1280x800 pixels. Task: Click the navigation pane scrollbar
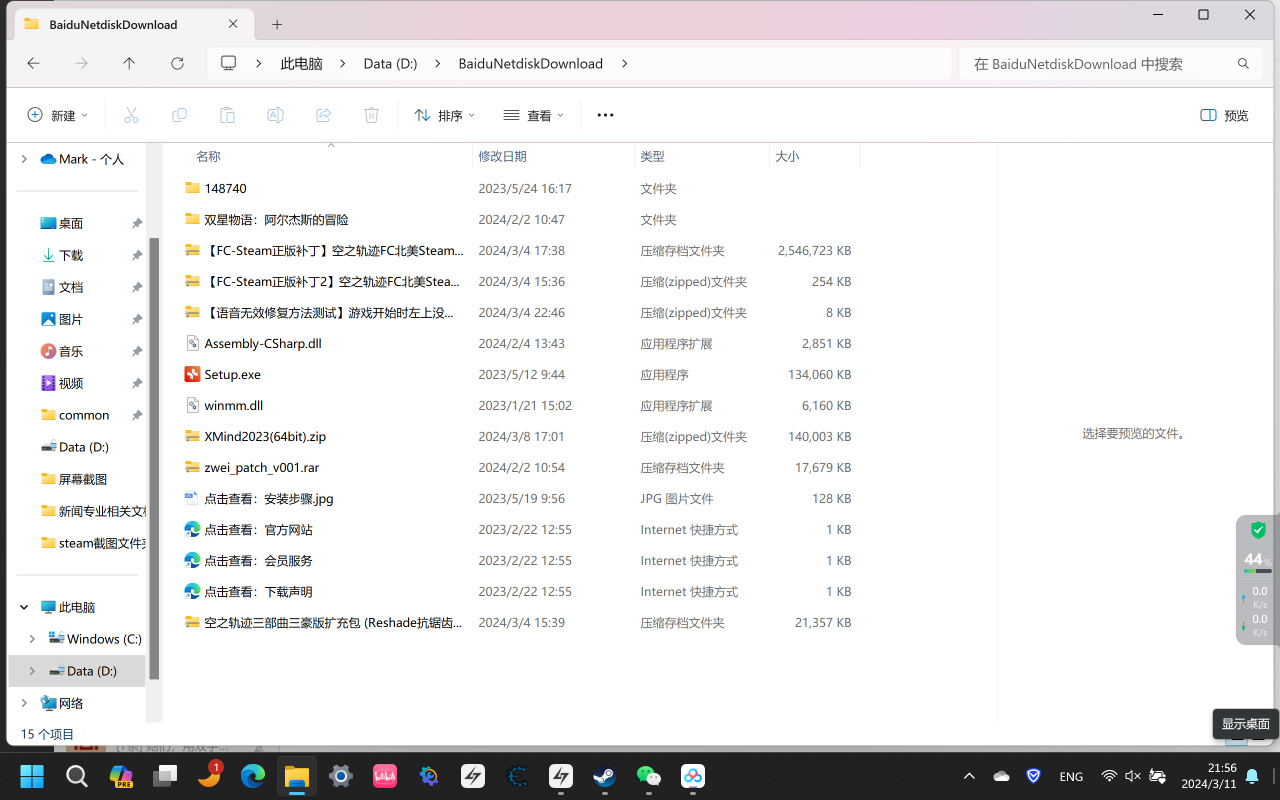154,458
